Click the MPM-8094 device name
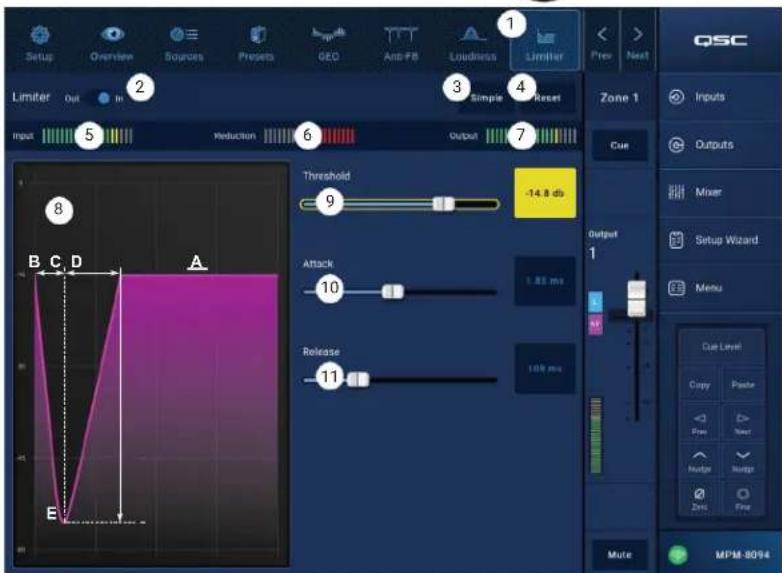Viewport: 782px width, 573px height. pyautogui.click(x=742, y=555)
